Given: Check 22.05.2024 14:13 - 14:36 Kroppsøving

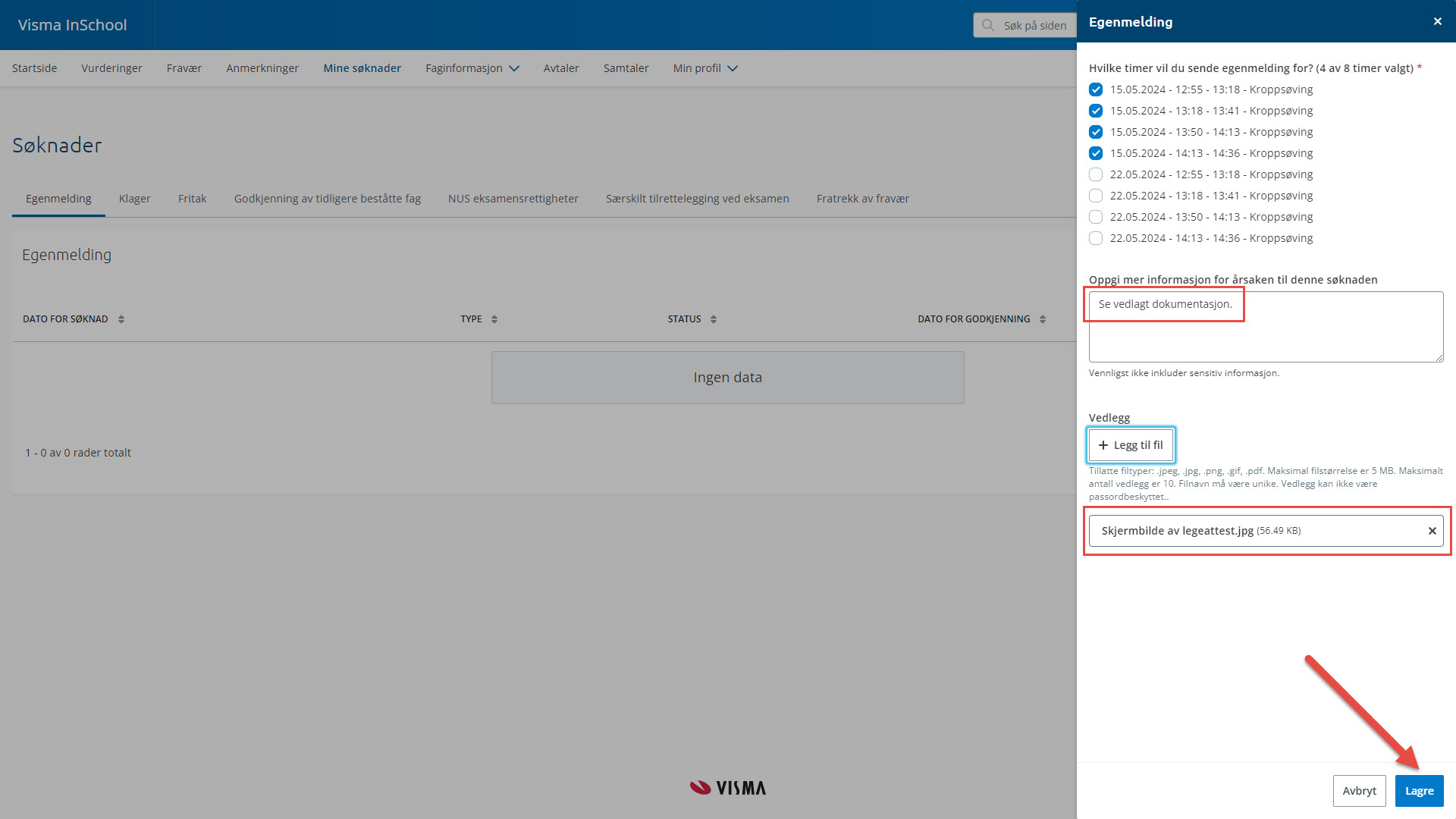Looking at the screenshot, I should click(x=1096, y=238).
